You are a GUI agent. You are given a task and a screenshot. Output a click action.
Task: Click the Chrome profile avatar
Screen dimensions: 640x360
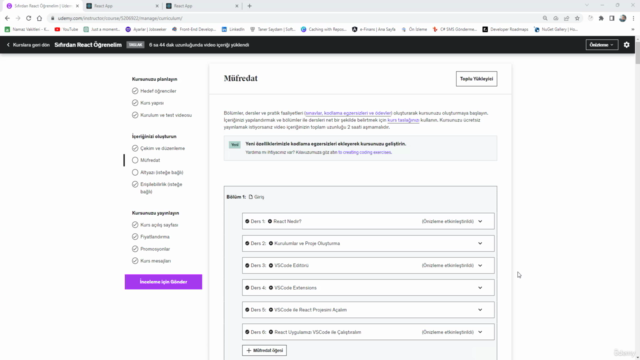(x=622, y=18)
